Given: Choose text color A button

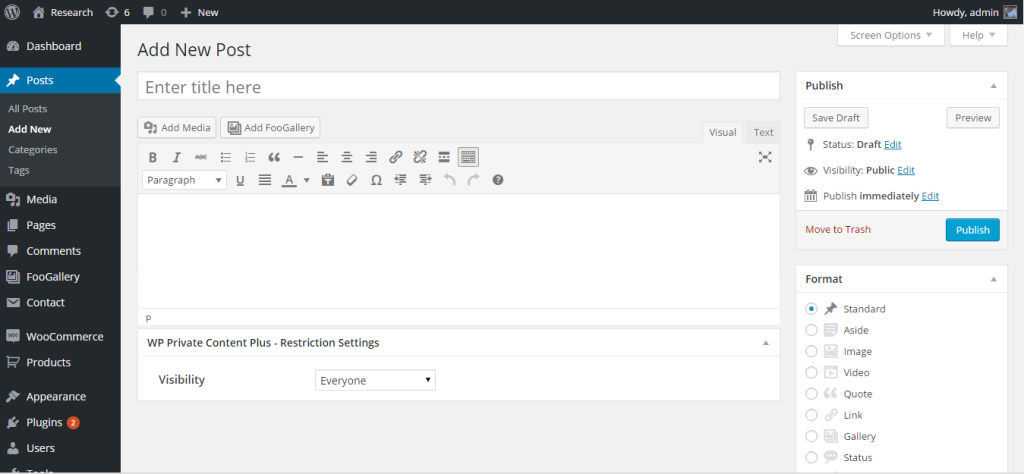Looking at the screenshot, I should (289, 180).
